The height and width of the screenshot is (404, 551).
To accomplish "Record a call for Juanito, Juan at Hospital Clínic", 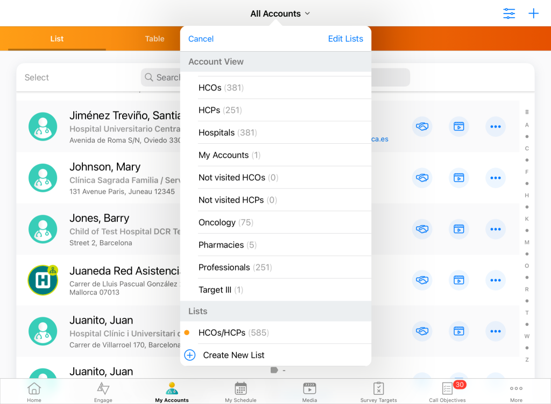I will coord(422,331).
